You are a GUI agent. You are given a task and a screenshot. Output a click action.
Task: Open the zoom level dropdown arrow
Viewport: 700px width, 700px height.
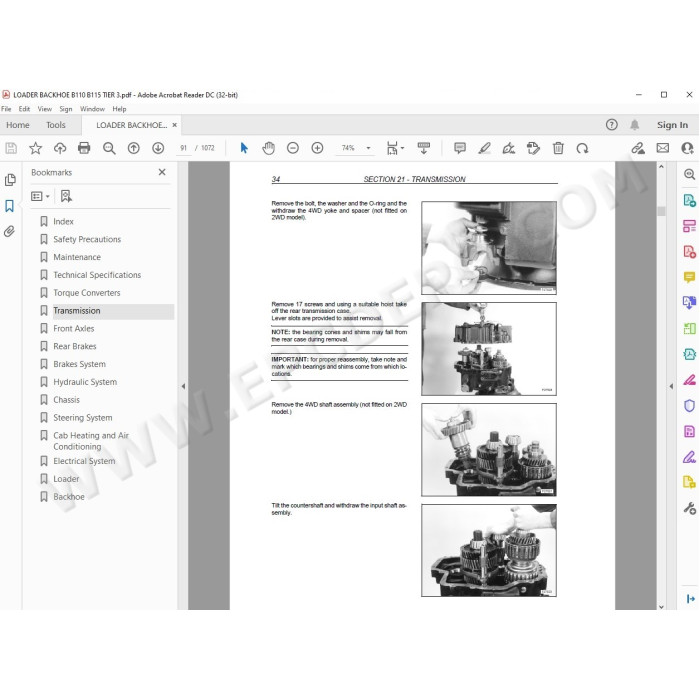tap(368, 148)
